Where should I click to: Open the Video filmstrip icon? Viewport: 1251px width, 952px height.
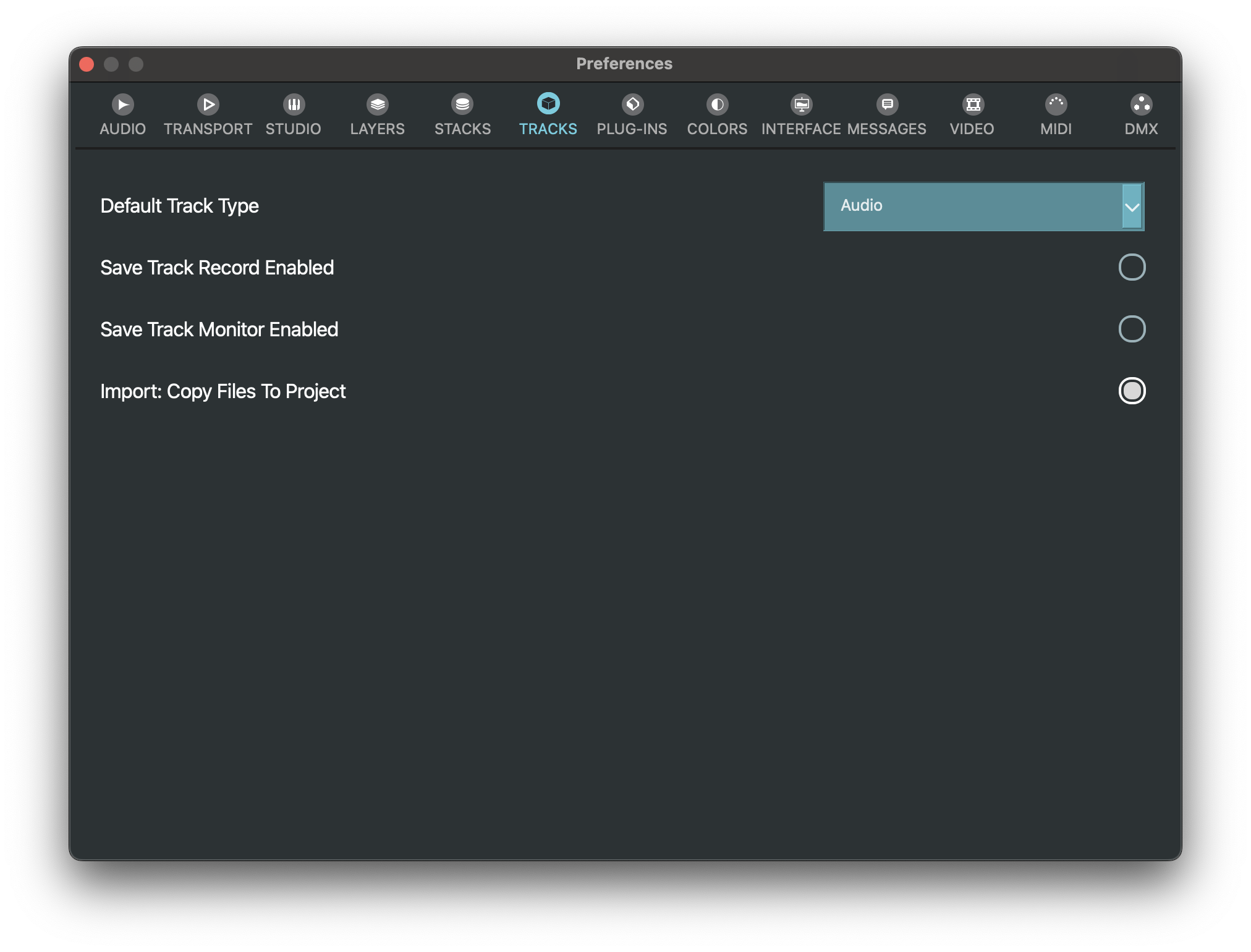point(973,104)
